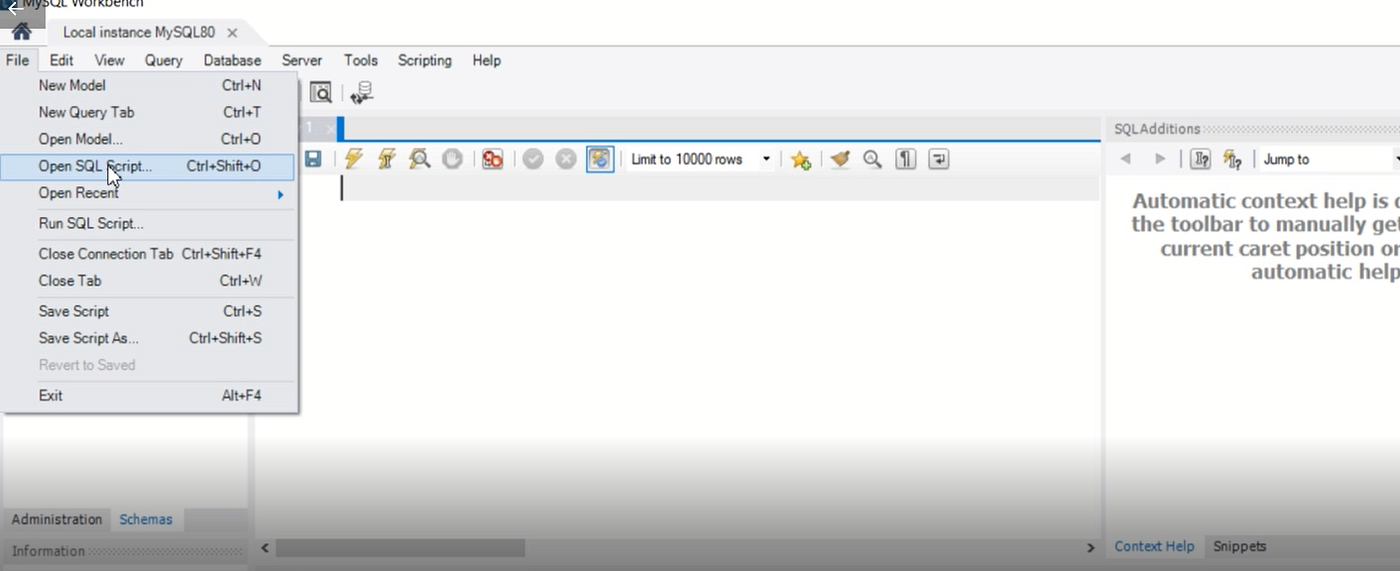Expand the Open Recent submenu arrow
Viewport: 1400px width, 571px height.
pos(281,194)
